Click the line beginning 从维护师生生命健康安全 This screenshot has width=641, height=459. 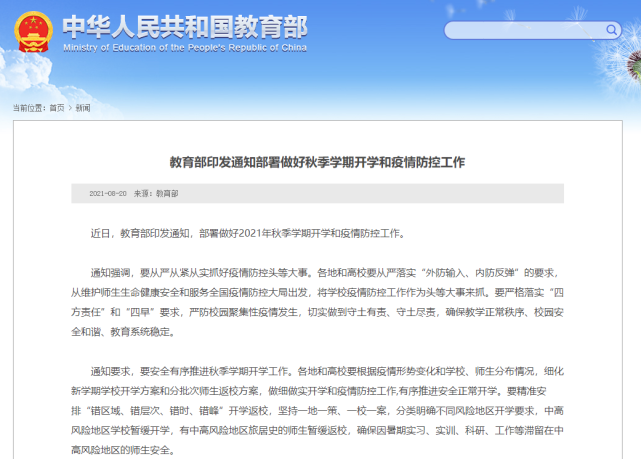[x=317, y=293]
